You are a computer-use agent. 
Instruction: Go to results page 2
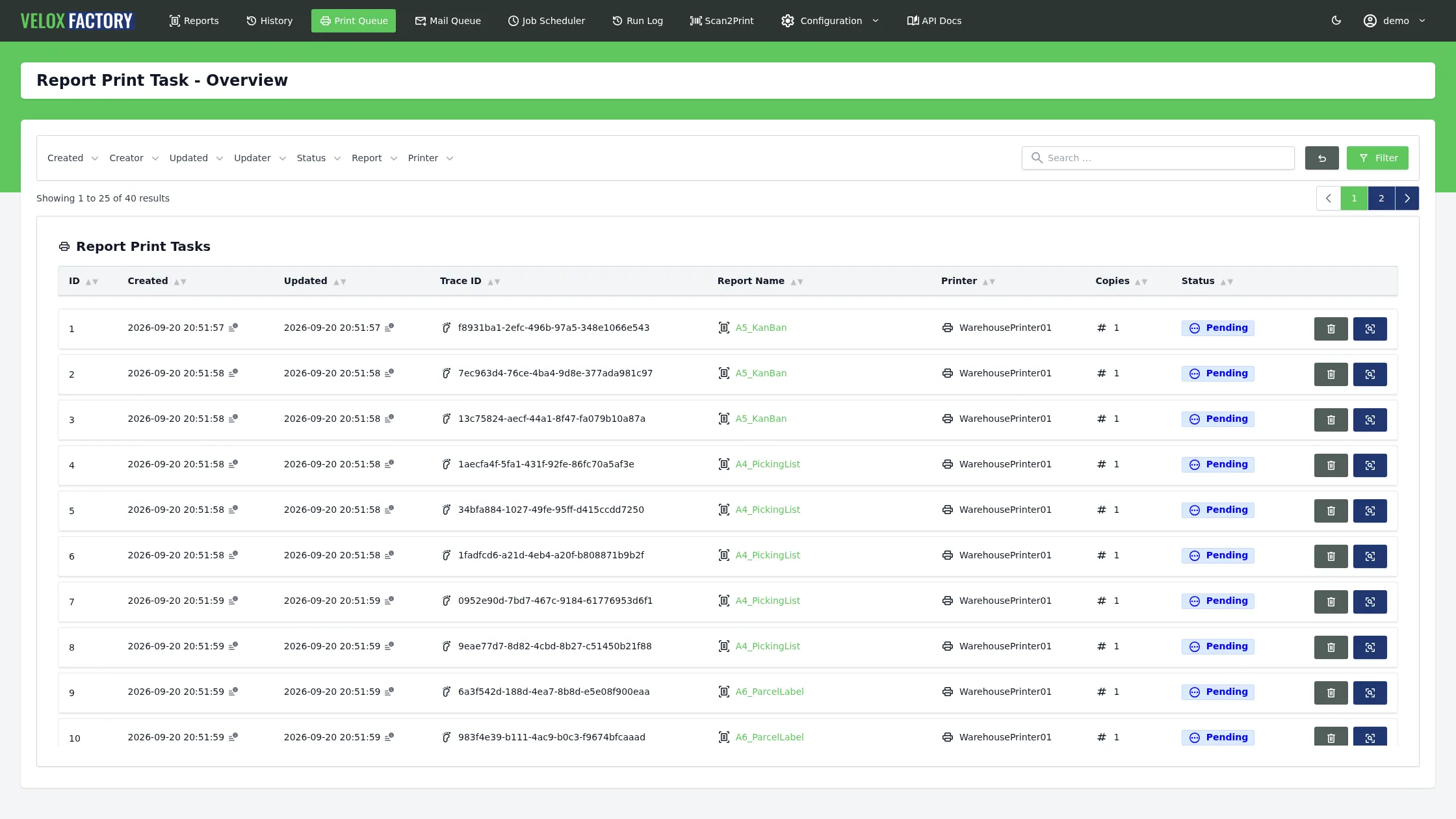click(1381, 198)
